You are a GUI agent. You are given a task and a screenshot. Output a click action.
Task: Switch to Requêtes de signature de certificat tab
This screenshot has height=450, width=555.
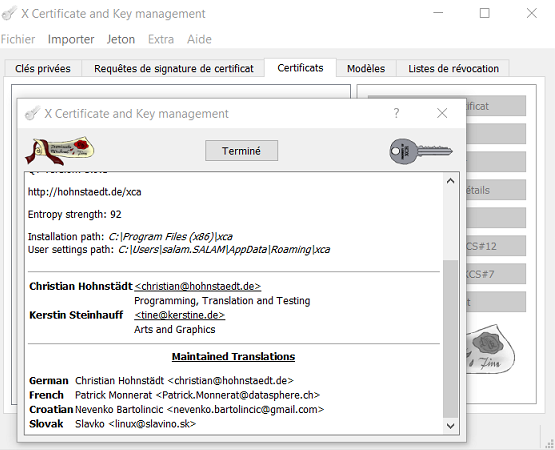(x=173, y=68)
